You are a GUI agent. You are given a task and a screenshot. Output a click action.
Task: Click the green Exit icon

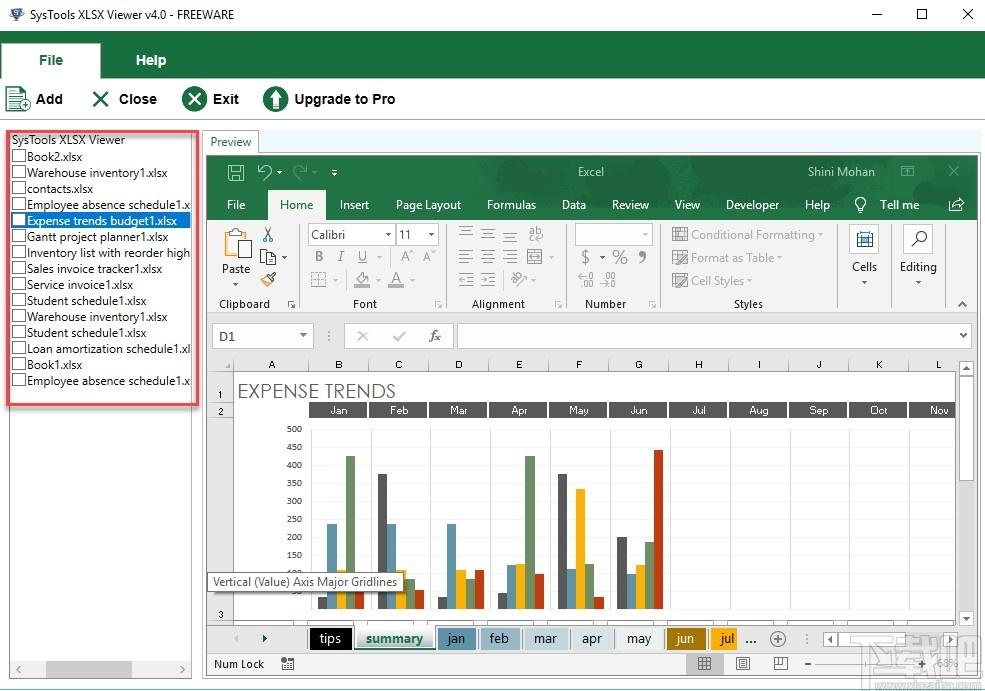(194, 99)
